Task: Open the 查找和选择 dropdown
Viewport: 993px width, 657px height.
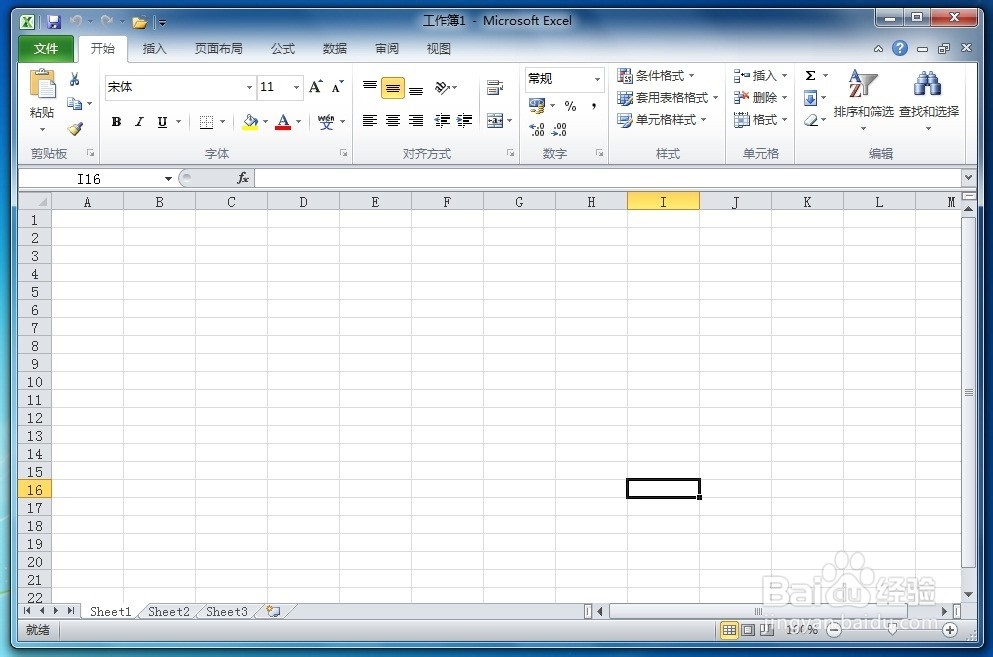Action: 928,100
